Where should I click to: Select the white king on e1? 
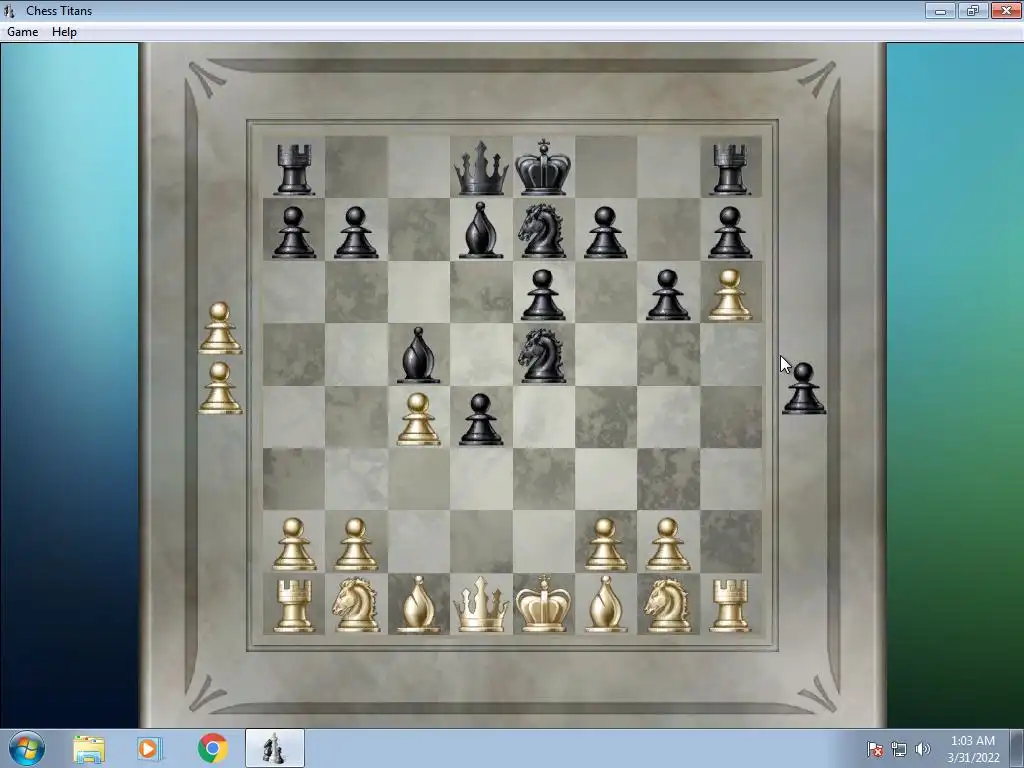(x=543, y=603)
